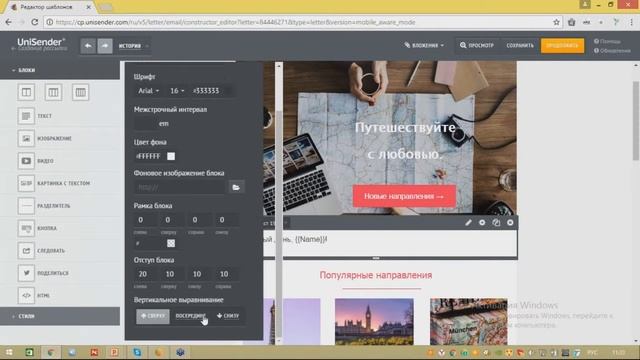Click the browser back arrow
Viewport: 640px width, 360px height.
(9, 22)
